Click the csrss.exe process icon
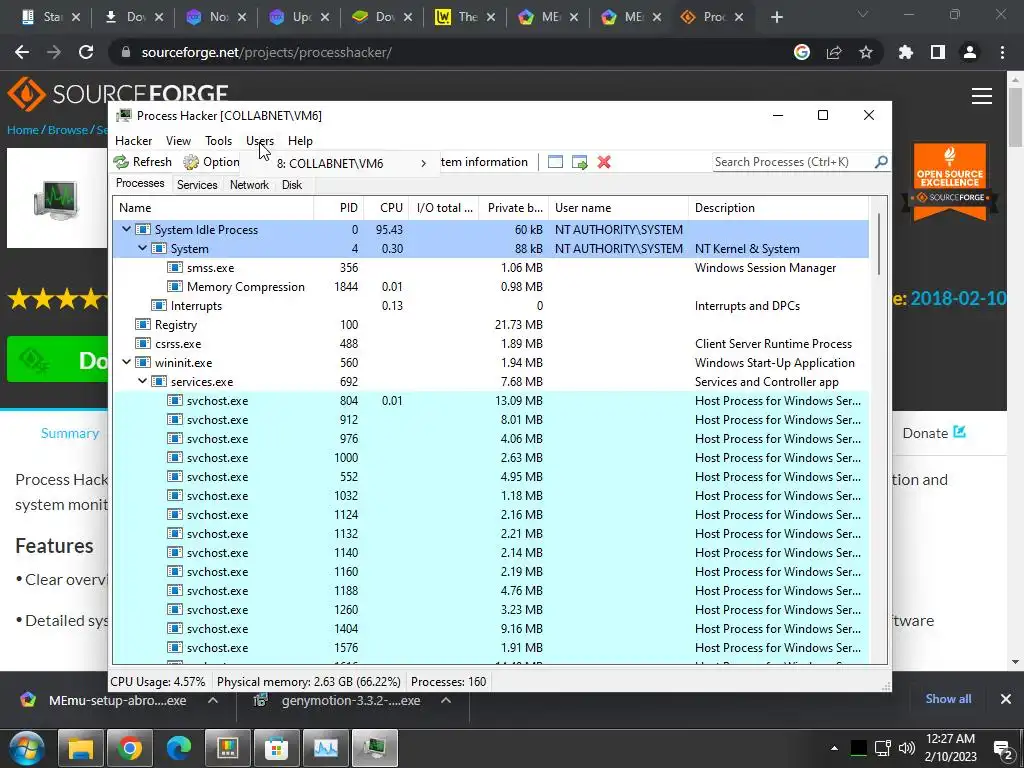Image resolution: width=1024 pixels, height=768 pixels. coord(142,344)
